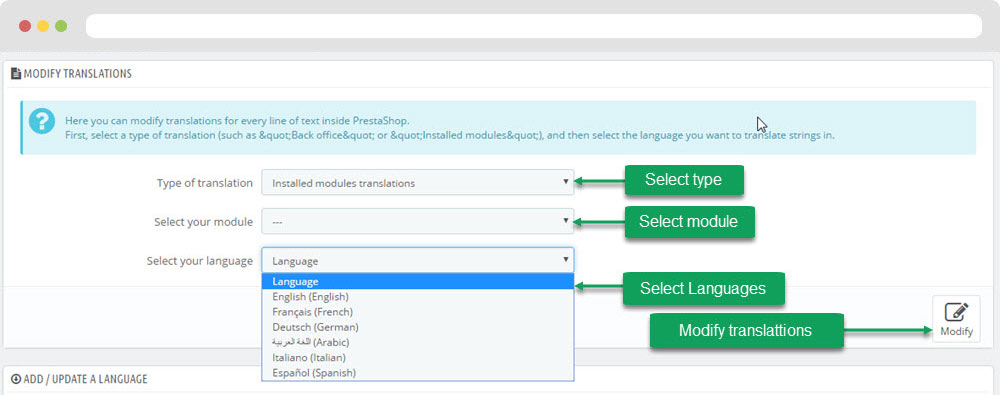Click the yellow window dot

pyautogui.click(x=43, y=26)
